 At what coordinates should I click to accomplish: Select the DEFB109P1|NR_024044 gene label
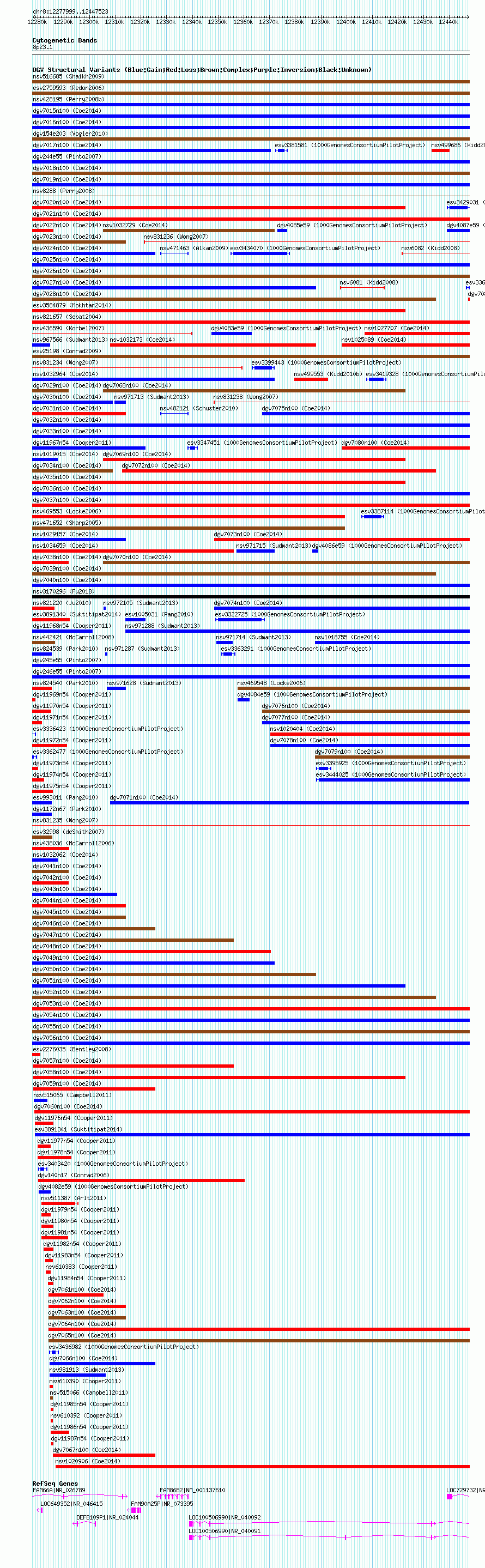[x=107, y=1517]
